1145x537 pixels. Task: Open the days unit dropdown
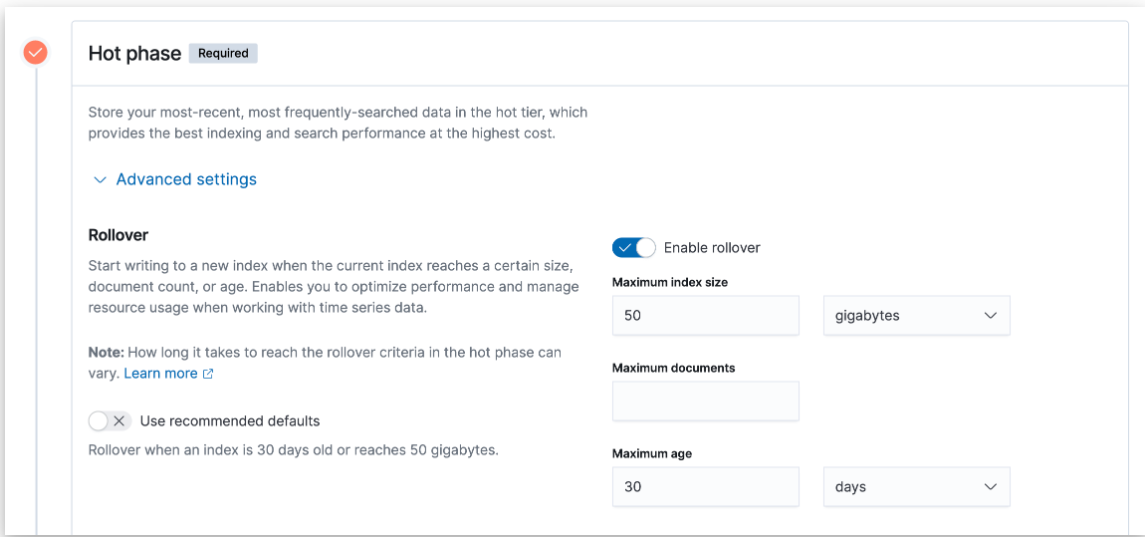point(916,487)
